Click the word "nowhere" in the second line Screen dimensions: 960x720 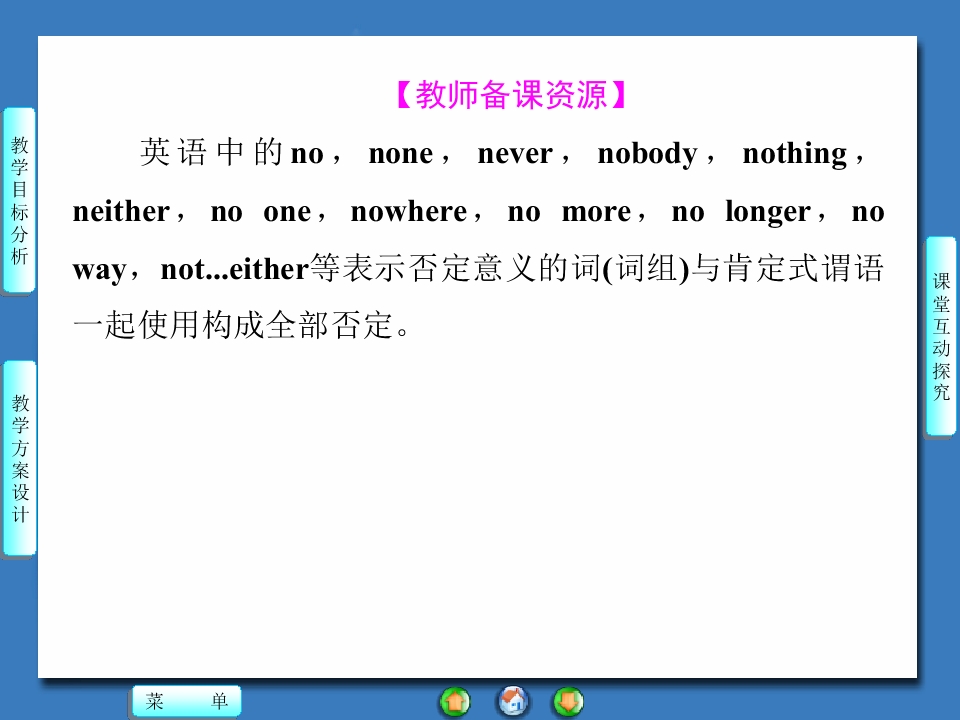point(409,212)
